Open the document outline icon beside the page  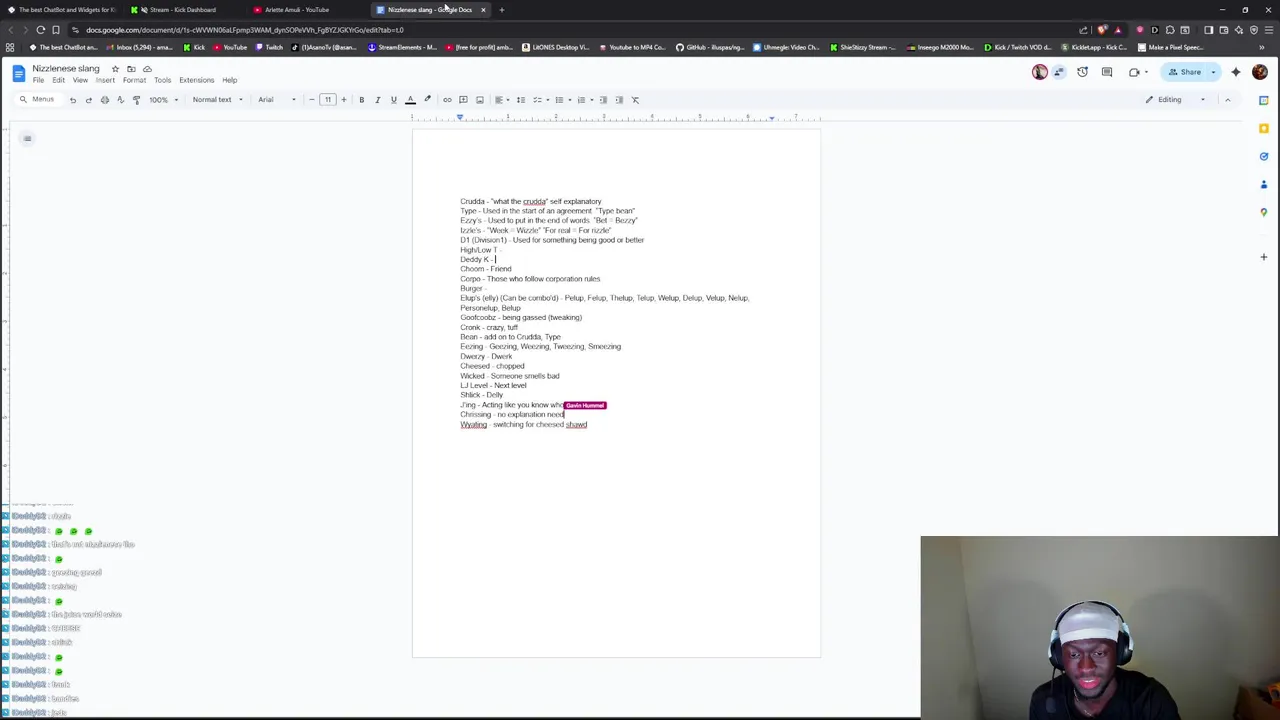27,138
